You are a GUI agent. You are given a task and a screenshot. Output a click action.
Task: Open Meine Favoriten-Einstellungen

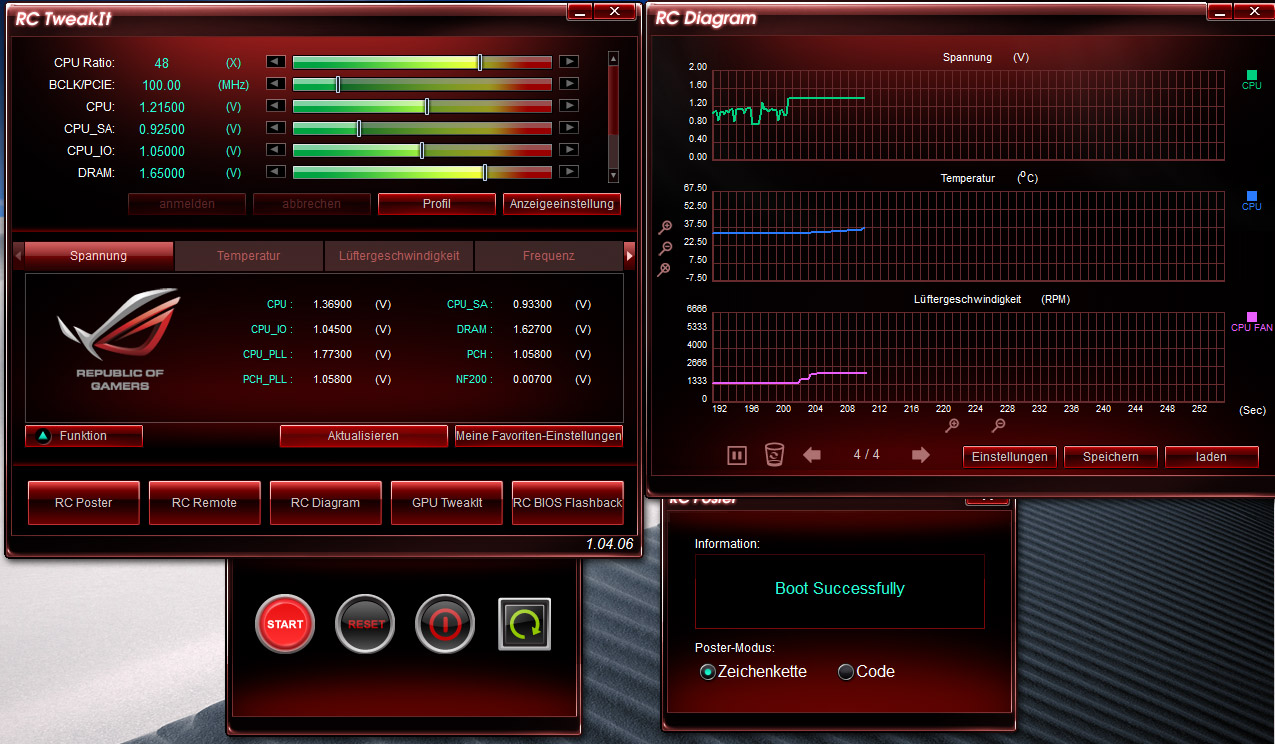coord(539,436)
